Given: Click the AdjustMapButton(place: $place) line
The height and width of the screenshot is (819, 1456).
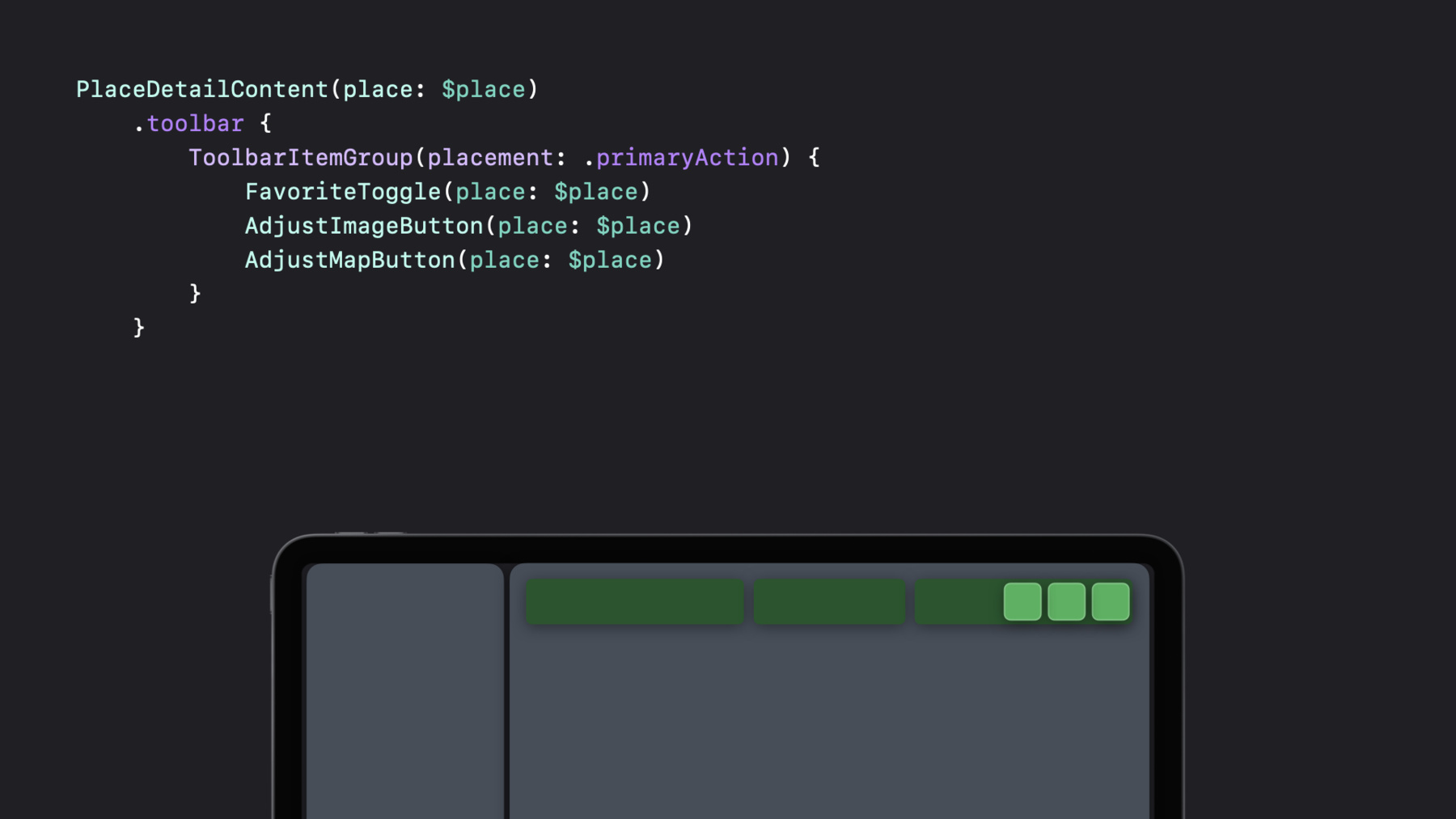Looking at the screenshot, I should pos(455,260).
